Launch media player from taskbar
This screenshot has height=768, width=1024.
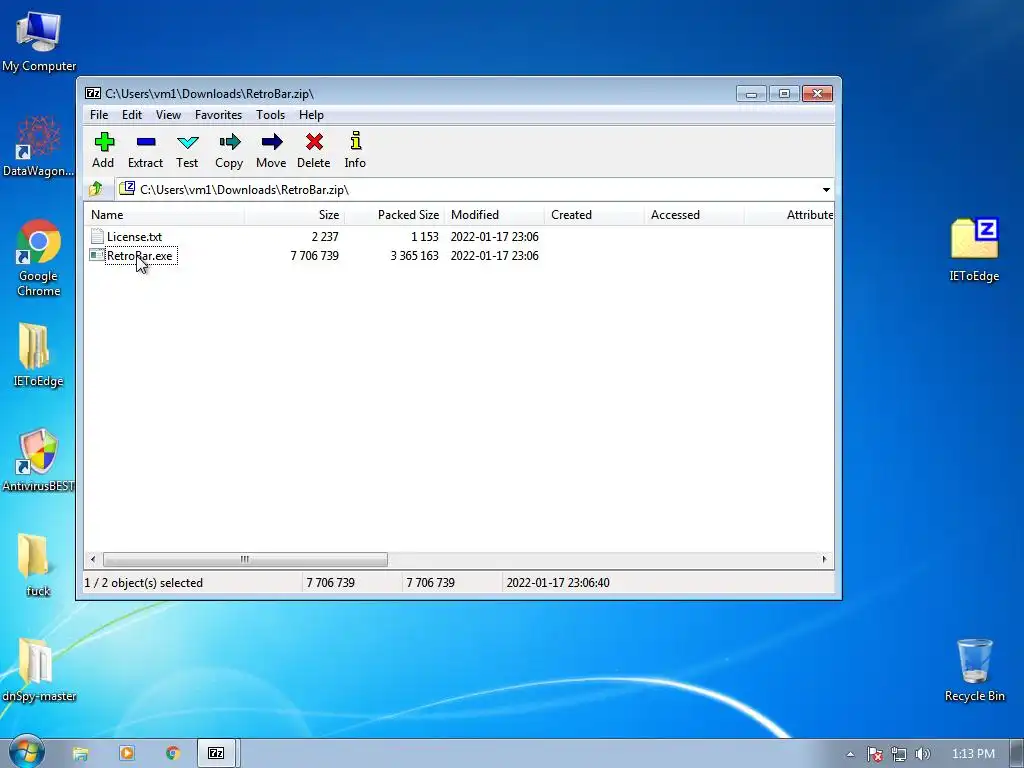point(127,753)
